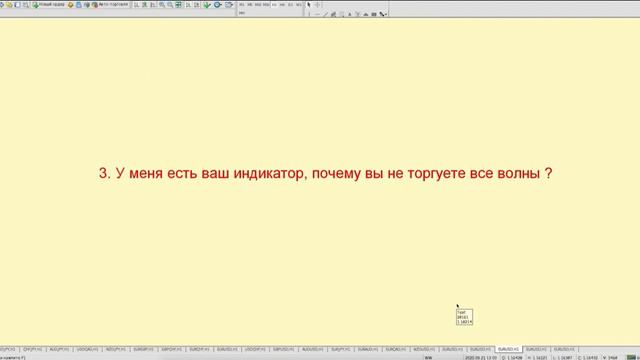Image resolution: width=640 pixels, height=360 pixels.
Task: Switch to the EURCAD,H1 chart tab
Action: click(x=396, y=349)
